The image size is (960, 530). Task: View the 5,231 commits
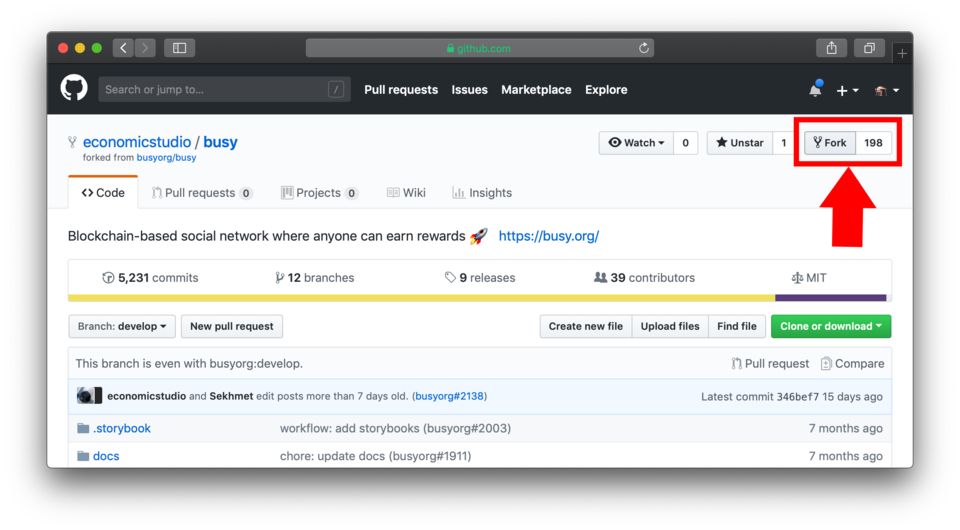pyautogui.click(x=150, y=278)
